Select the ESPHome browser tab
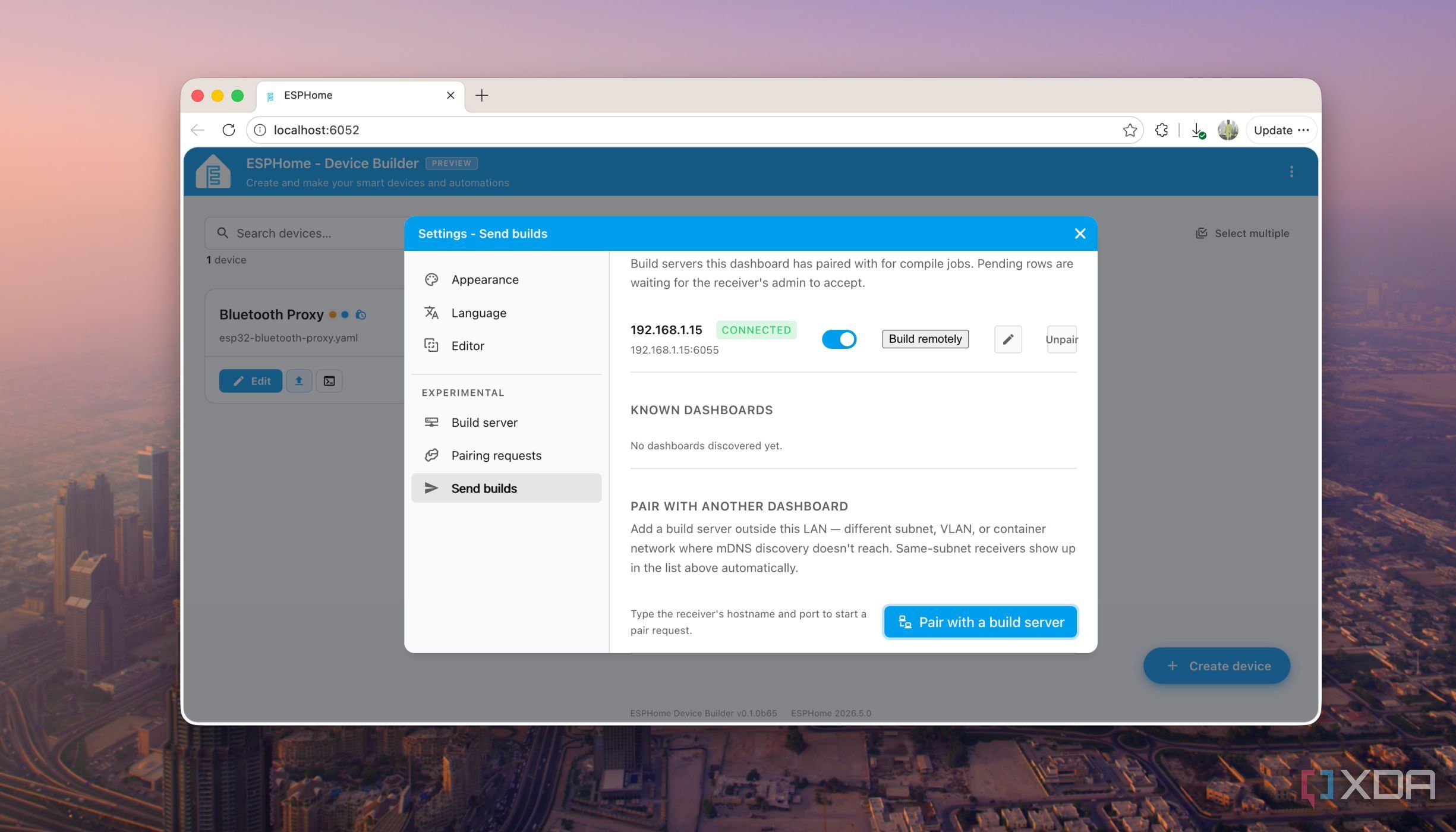The image size is (1456, 832). [360, 96]
